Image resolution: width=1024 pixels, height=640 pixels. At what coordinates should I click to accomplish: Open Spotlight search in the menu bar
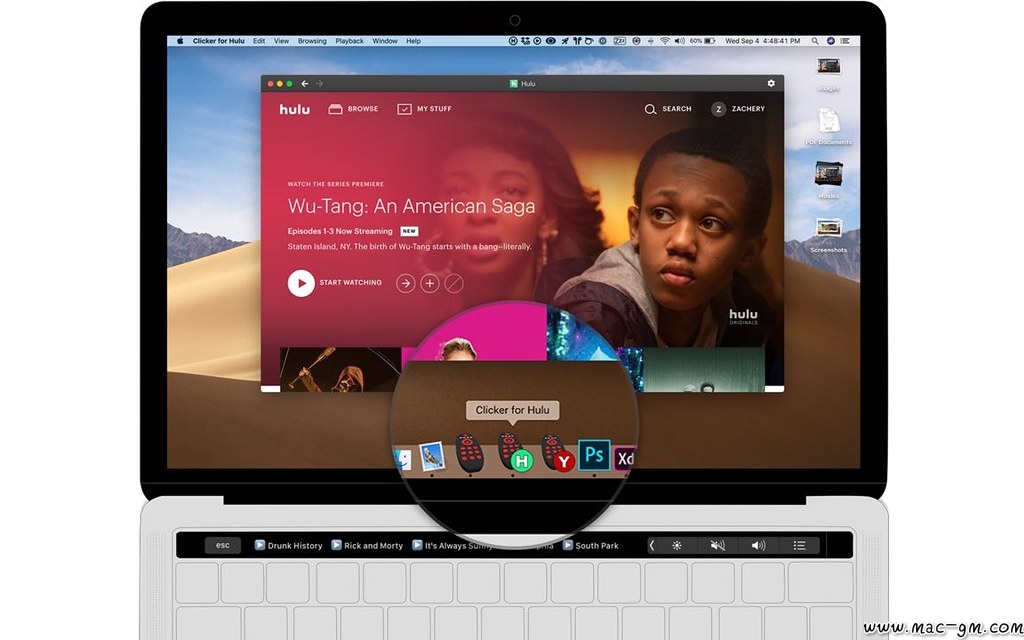pos(815,40)
